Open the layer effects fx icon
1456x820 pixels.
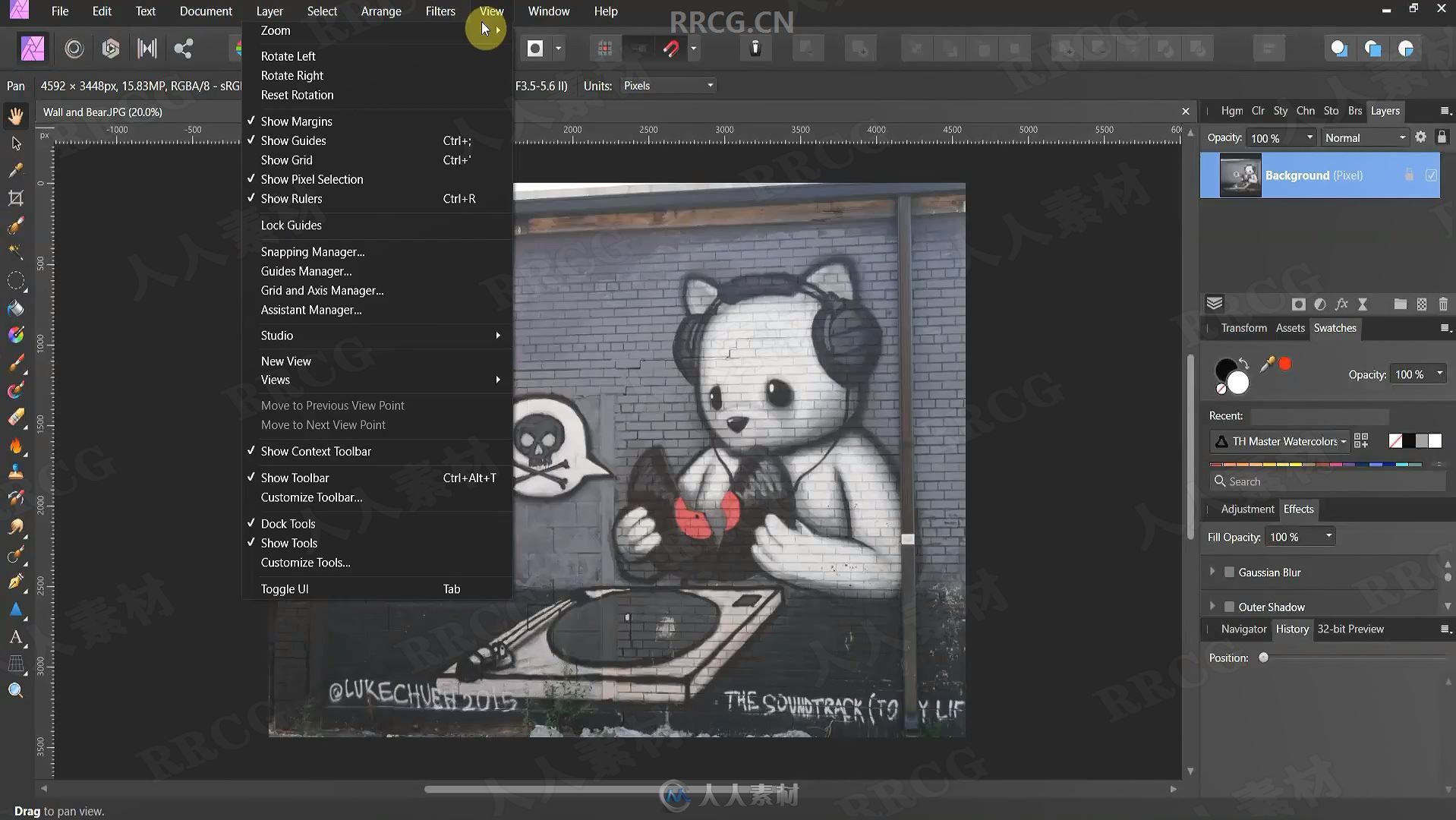(1341, 304)
